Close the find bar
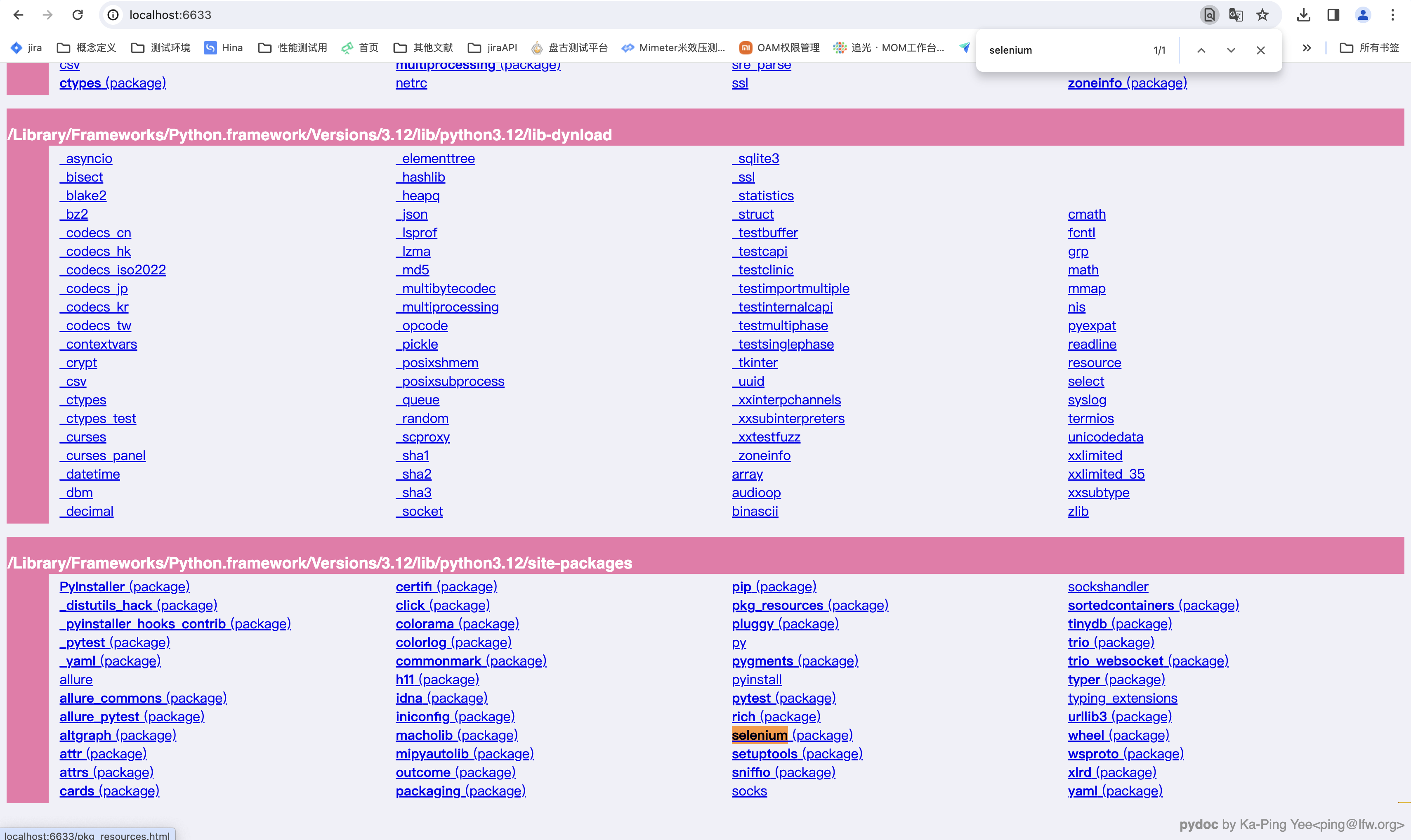The width and height of the screenshot is (1411, 840). 1260,50
